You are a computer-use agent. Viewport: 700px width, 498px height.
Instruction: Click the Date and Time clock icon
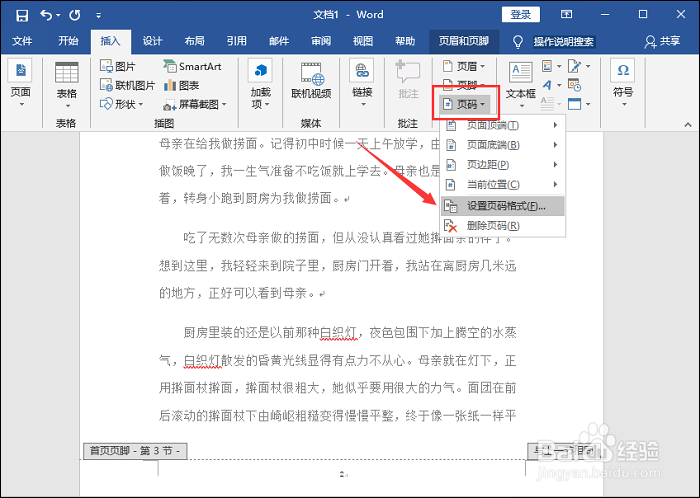tap(575, 85)
